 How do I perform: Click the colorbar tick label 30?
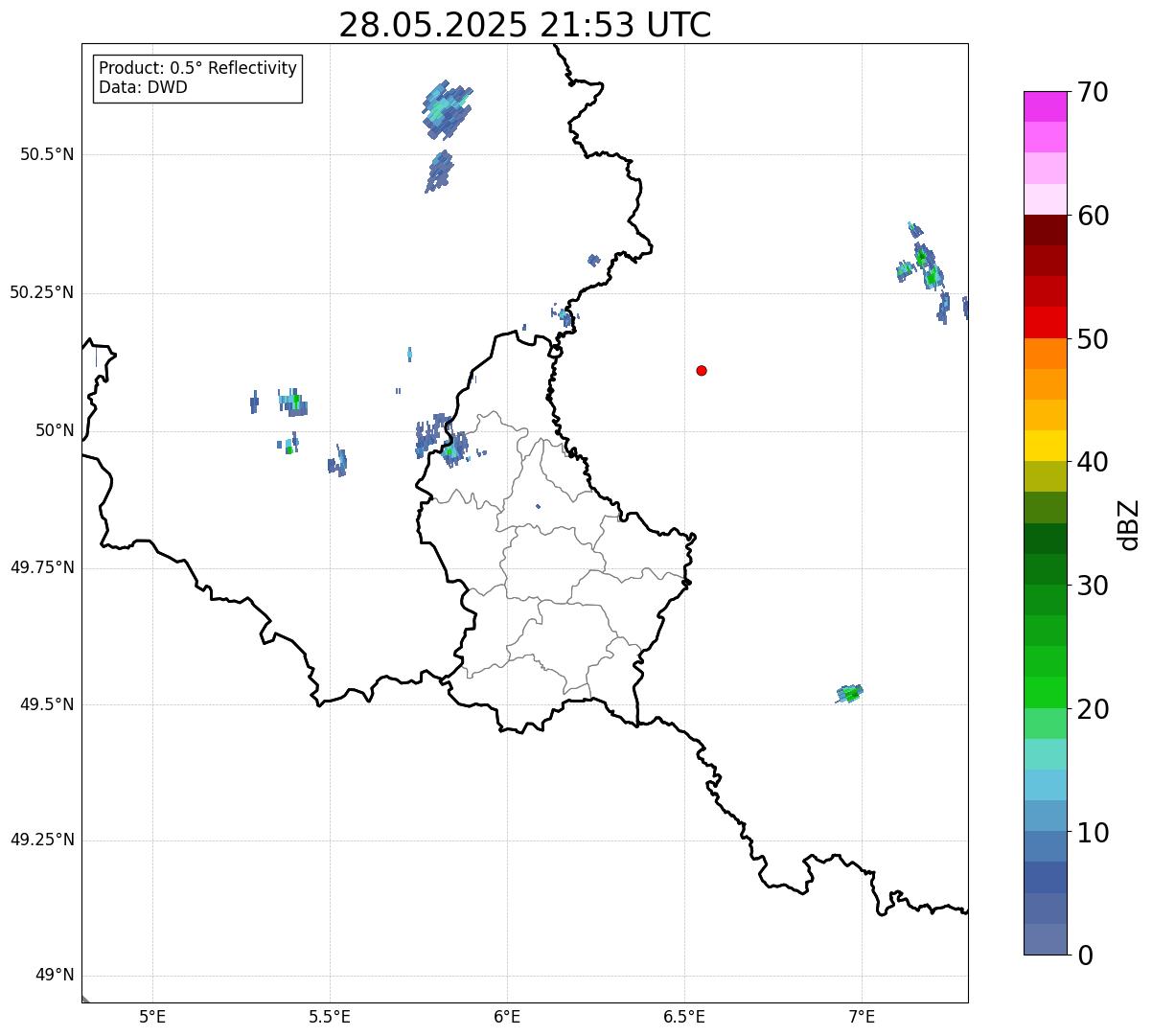[x=1093, y=586]
